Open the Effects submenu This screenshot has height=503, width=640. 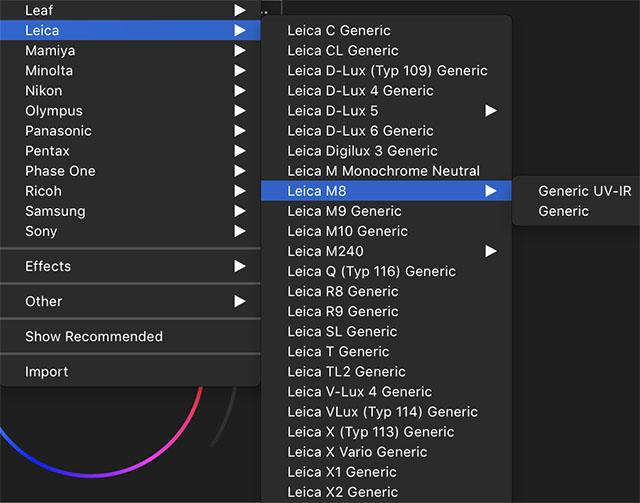tap(130, 266)
